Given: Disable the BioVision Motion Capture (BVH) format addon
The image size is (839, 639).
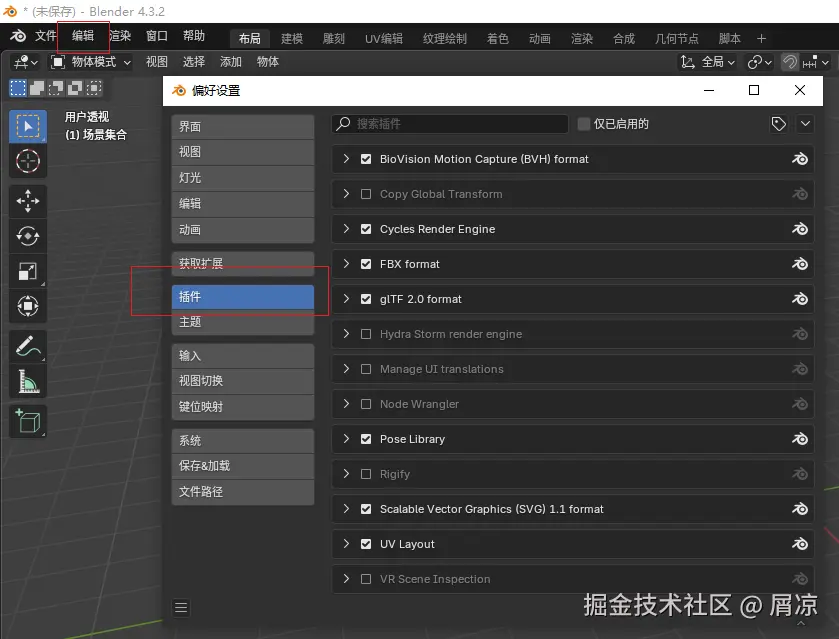Looking at the screenshot, I should 366,159.
